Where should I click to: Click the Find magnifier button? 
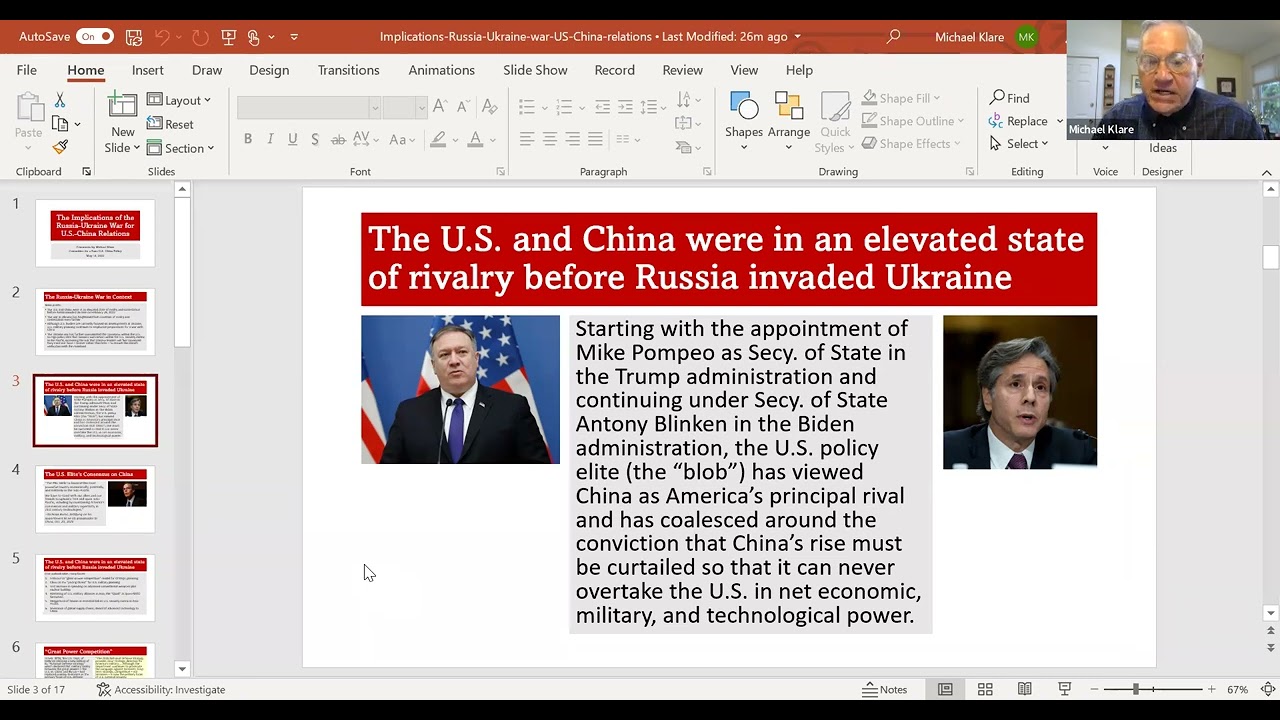[x=1009, y=98]
